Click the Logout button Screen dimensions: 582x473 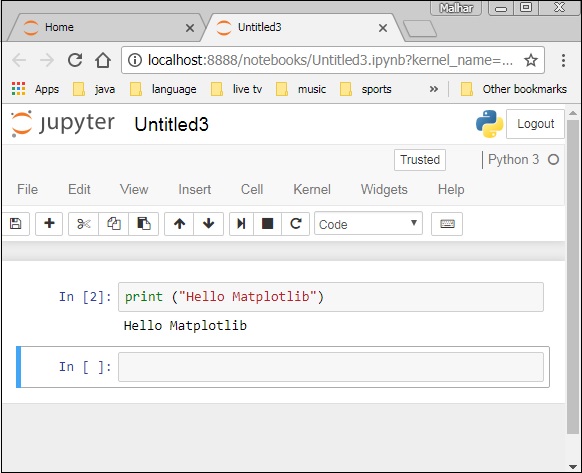click(535, 124)
